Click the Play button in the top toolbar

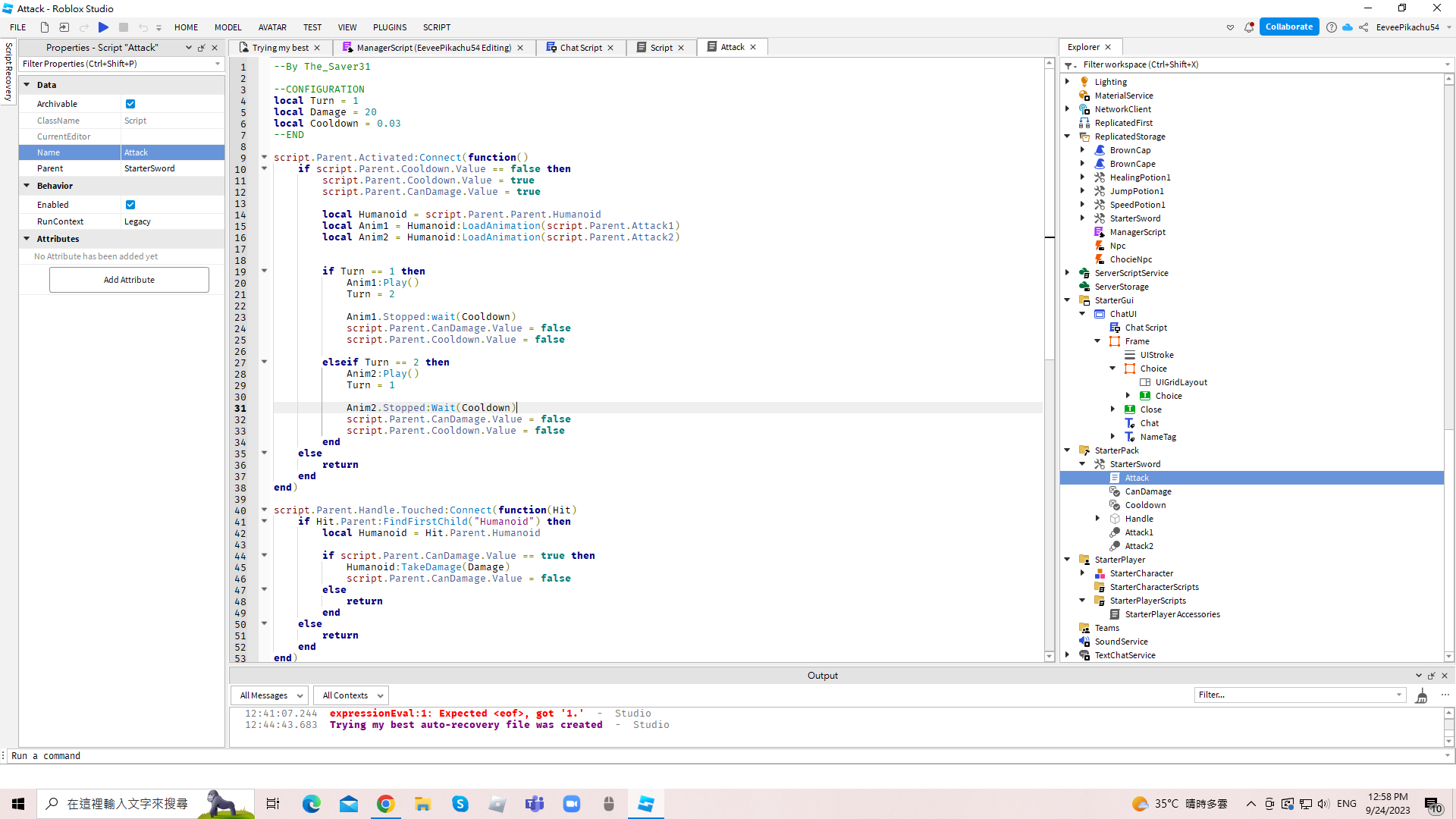(104, 27)
